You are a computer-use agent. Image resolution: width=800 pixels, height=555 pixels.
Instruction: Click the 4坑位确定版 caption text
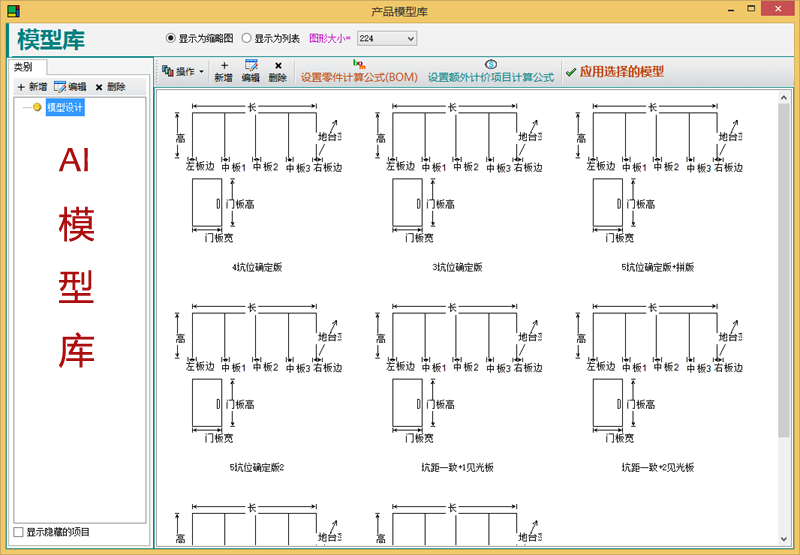[x=257, y=267]
